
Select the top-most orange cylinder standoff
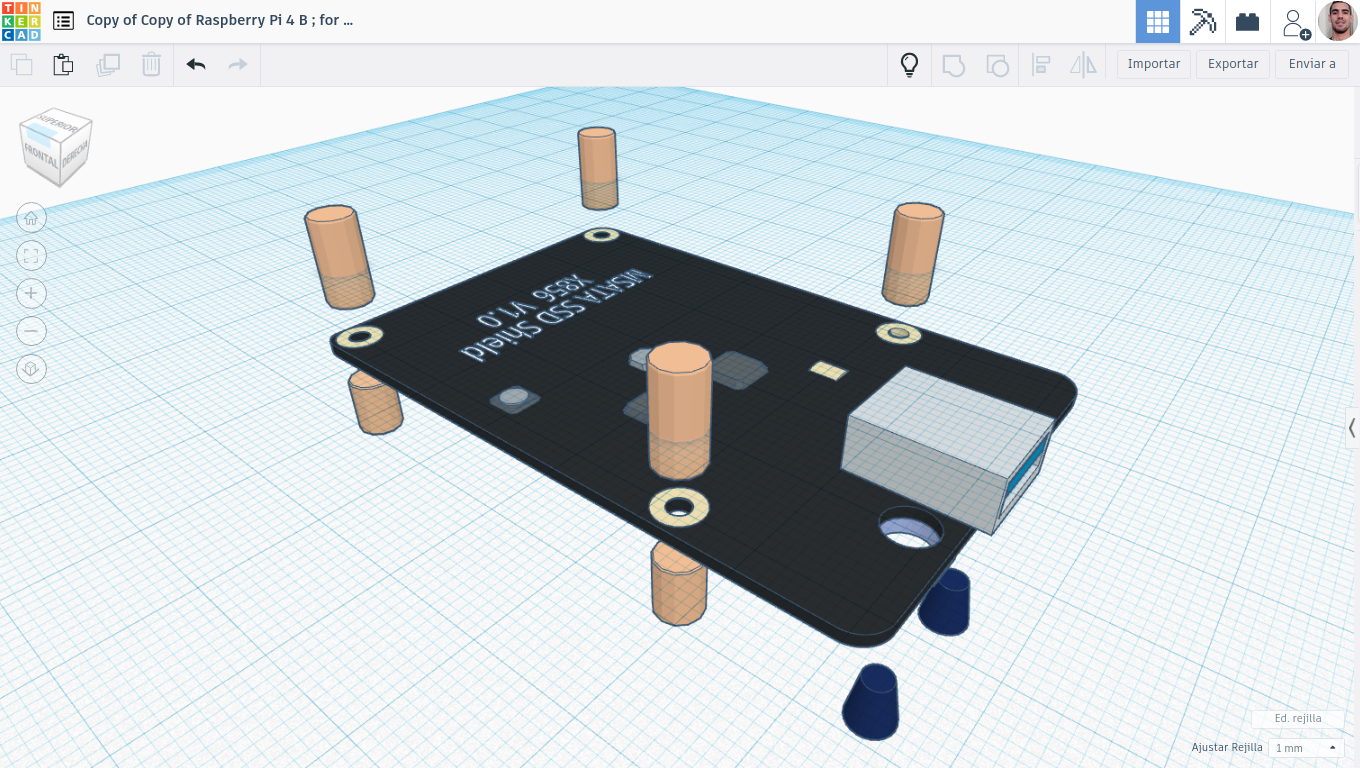pyautogui.click(x=598, y=167)
